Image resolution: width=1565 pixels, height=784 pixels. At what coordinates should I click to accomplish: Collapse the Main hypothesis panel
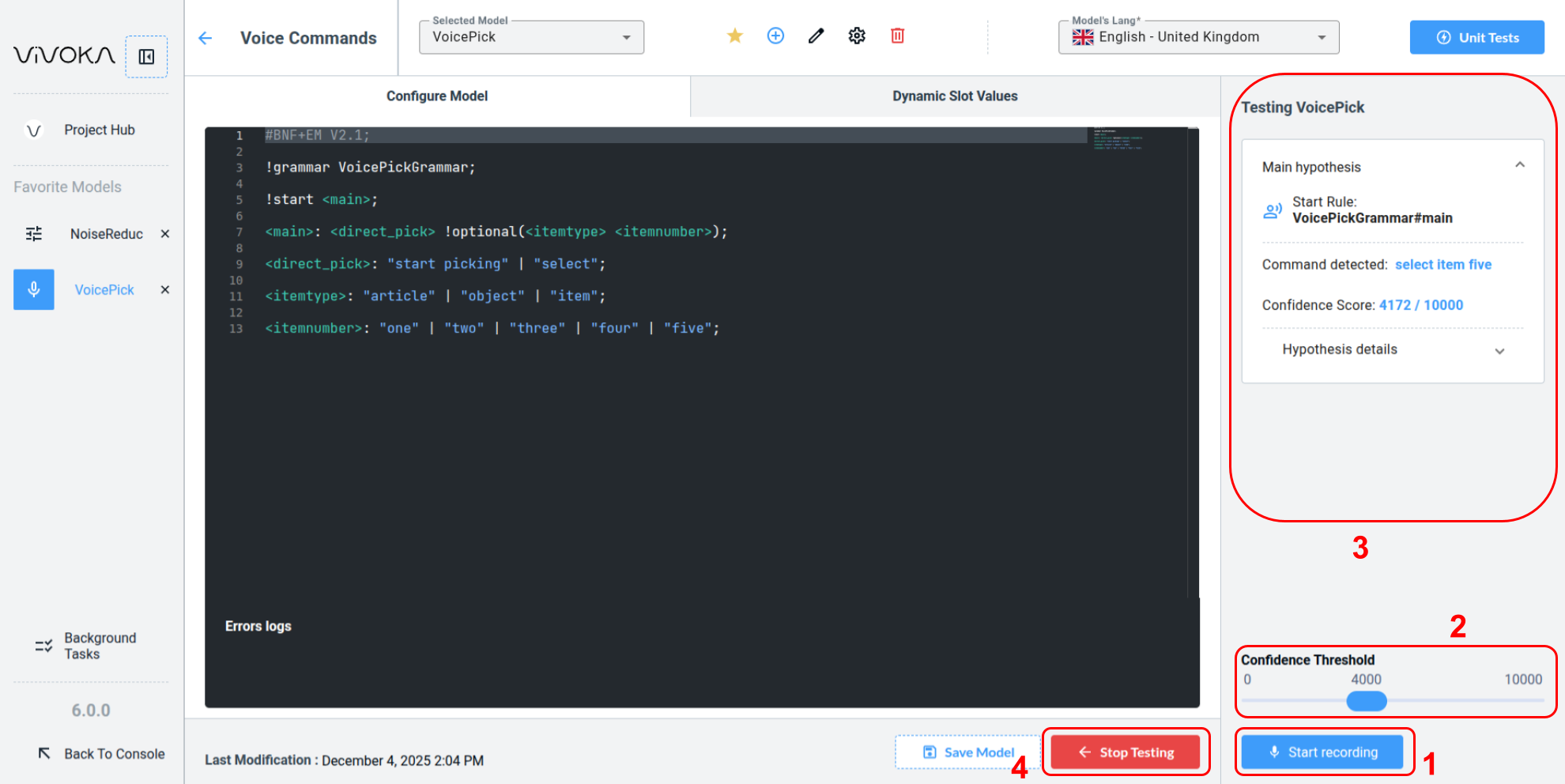[x=1519, y=165]
